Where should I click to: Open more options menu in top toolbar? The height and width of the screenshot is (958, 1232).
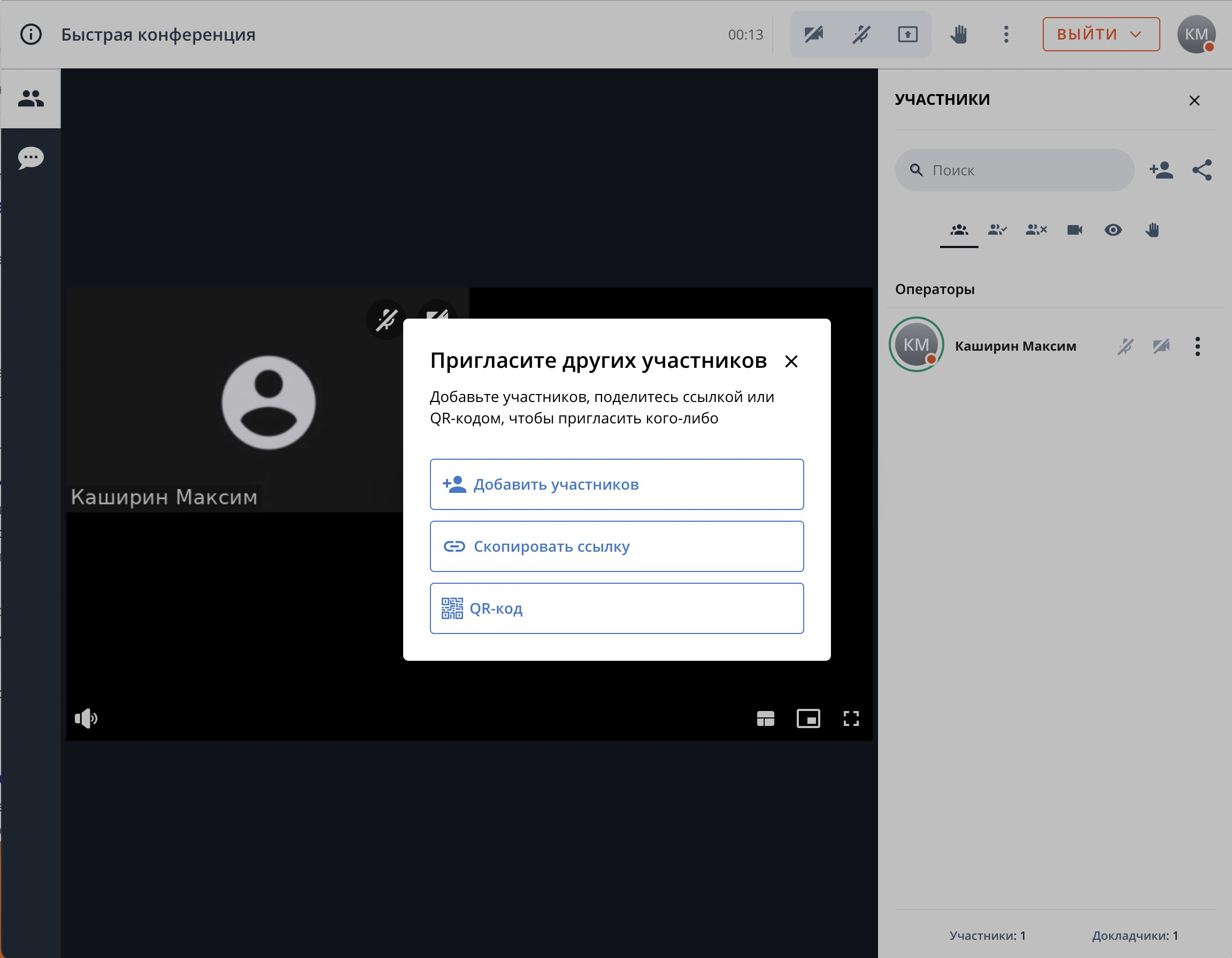tap(1006, 34)
